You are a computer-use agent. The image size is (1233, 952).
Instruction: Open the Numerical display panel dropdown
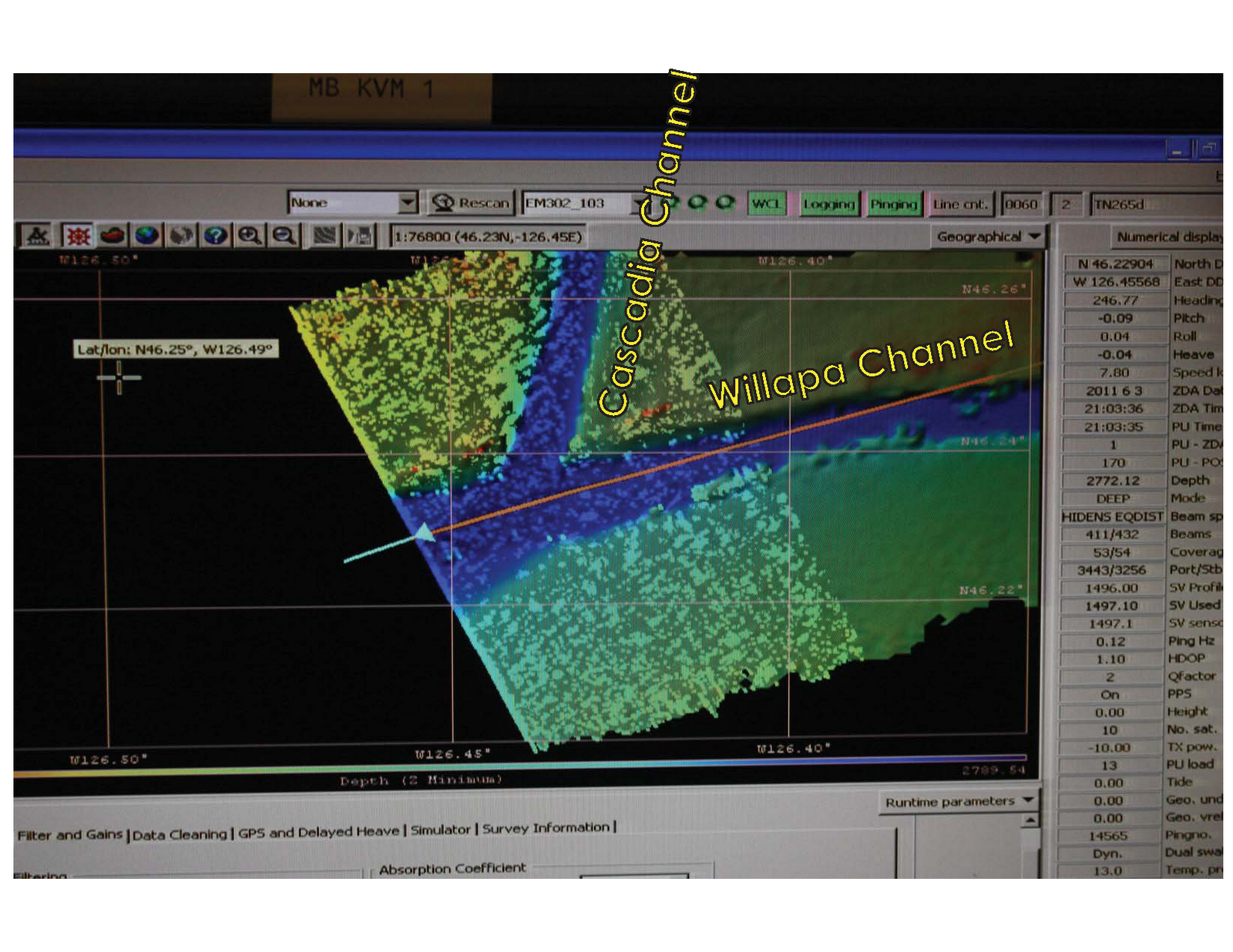point(1167,236)
